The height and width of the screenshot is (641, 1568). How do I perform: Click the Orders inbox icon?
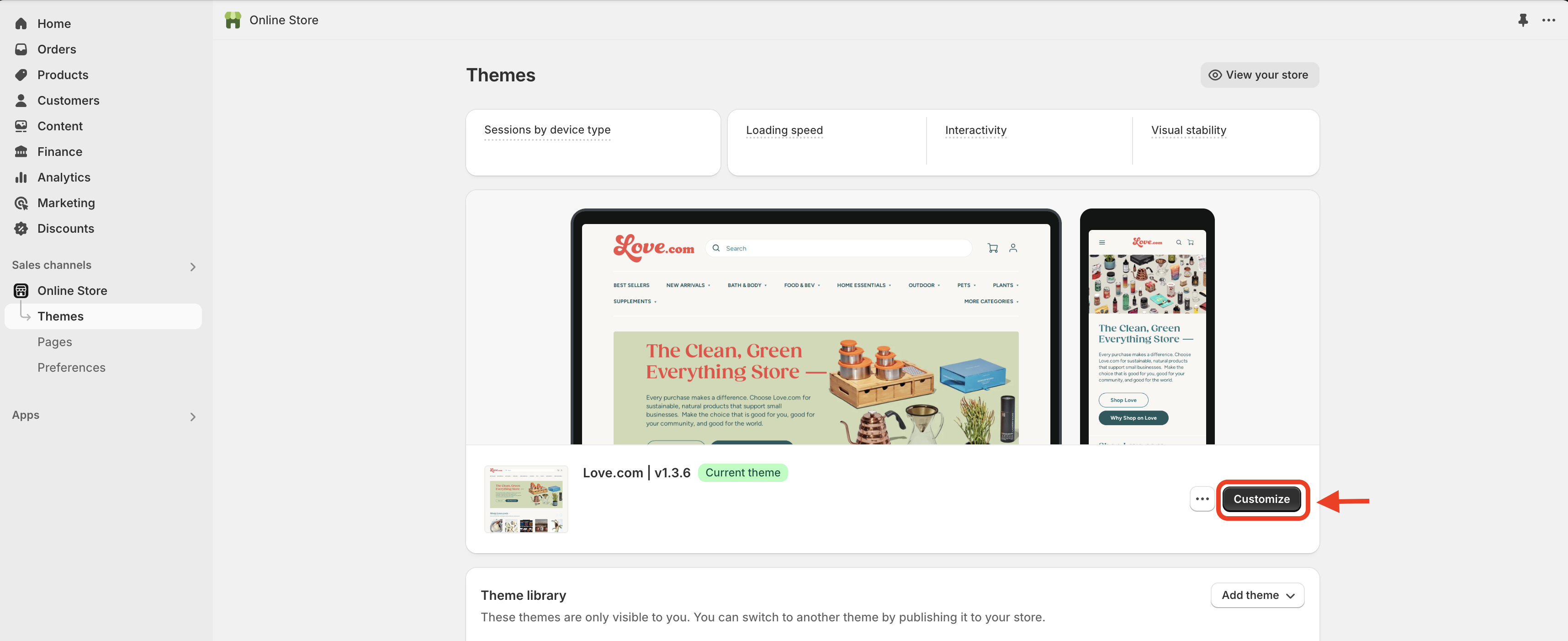[21, 49]
